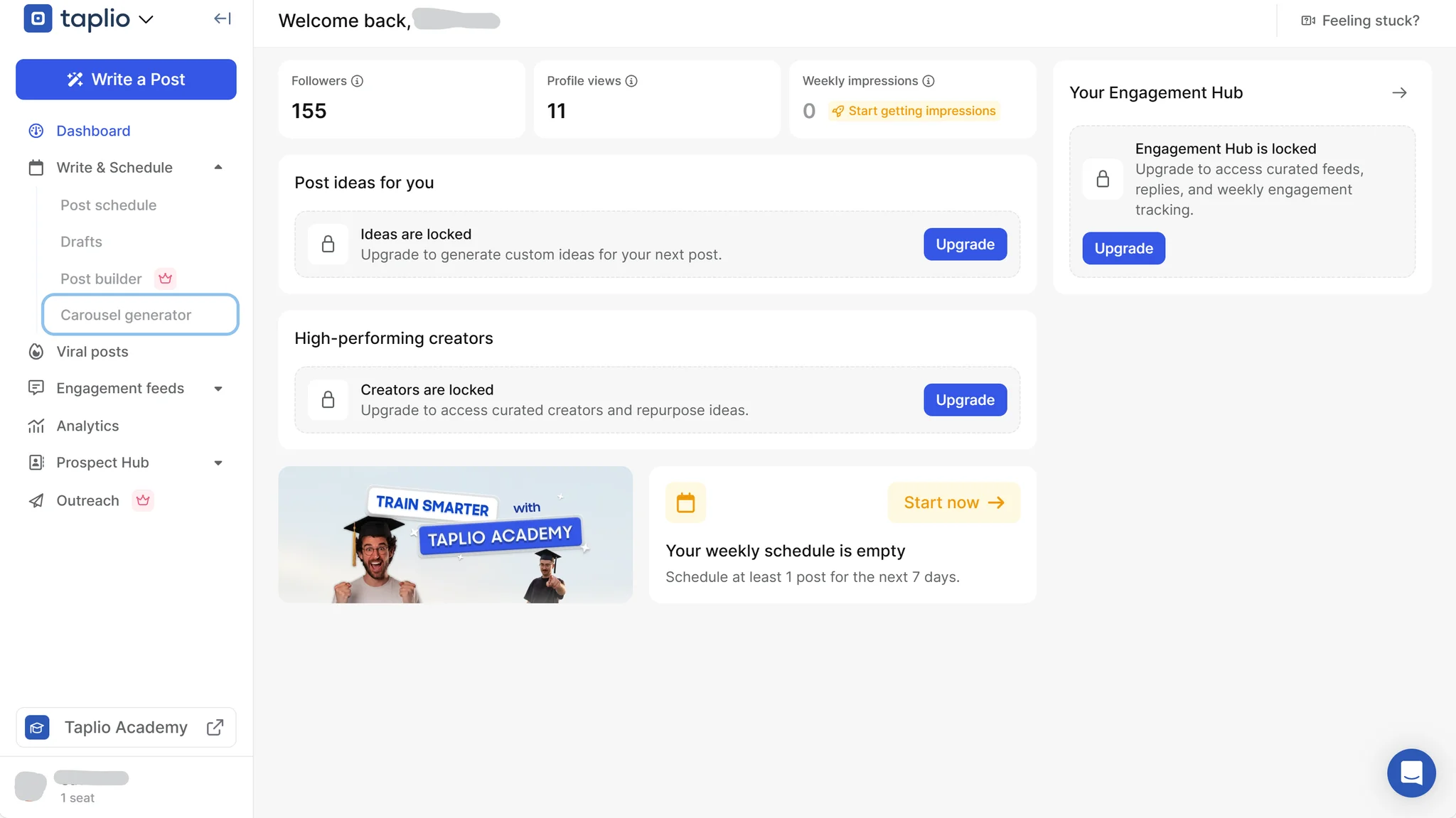Click the Taplio Academy graduation cap icon

[x=36, y=727]
